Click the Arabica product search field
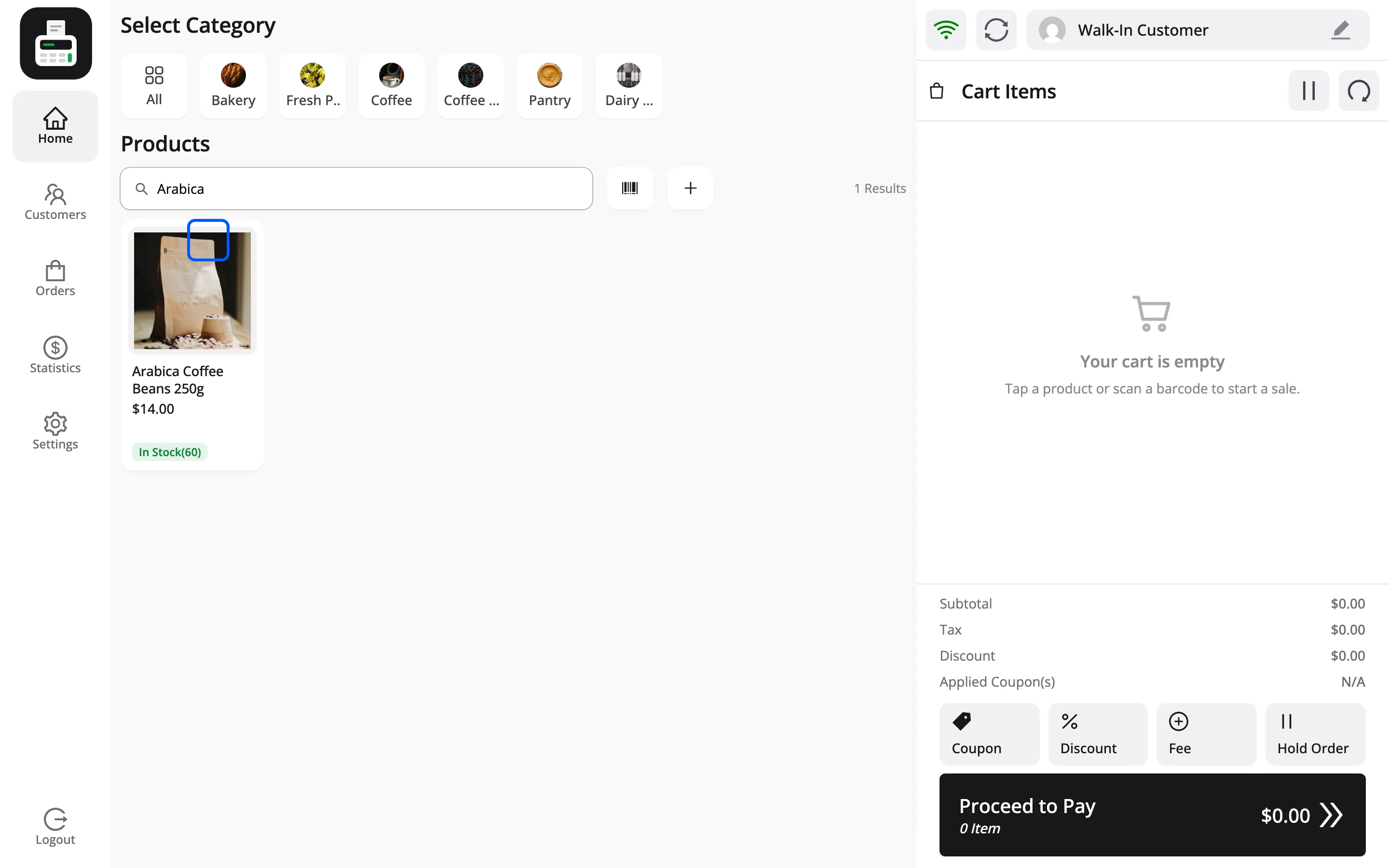1389x868 pixels. tap(356, 188)
